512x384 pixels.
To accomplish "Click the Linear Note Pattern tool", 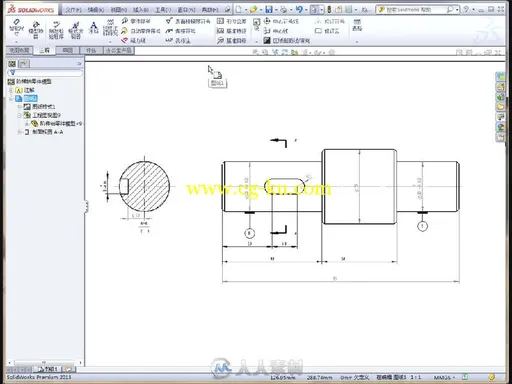I will pyautogui.click(x=110, y=28).
